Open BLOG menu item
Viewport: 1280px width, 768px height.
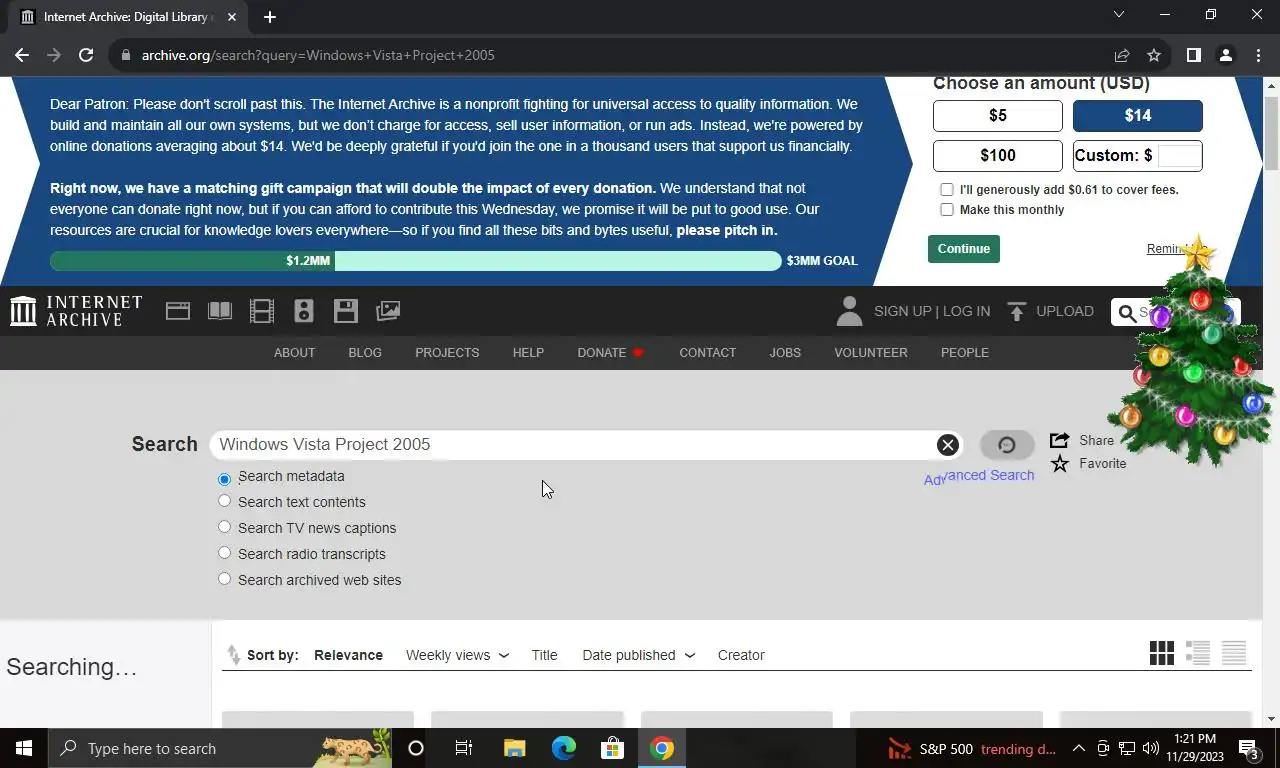(x=365, y=353)
